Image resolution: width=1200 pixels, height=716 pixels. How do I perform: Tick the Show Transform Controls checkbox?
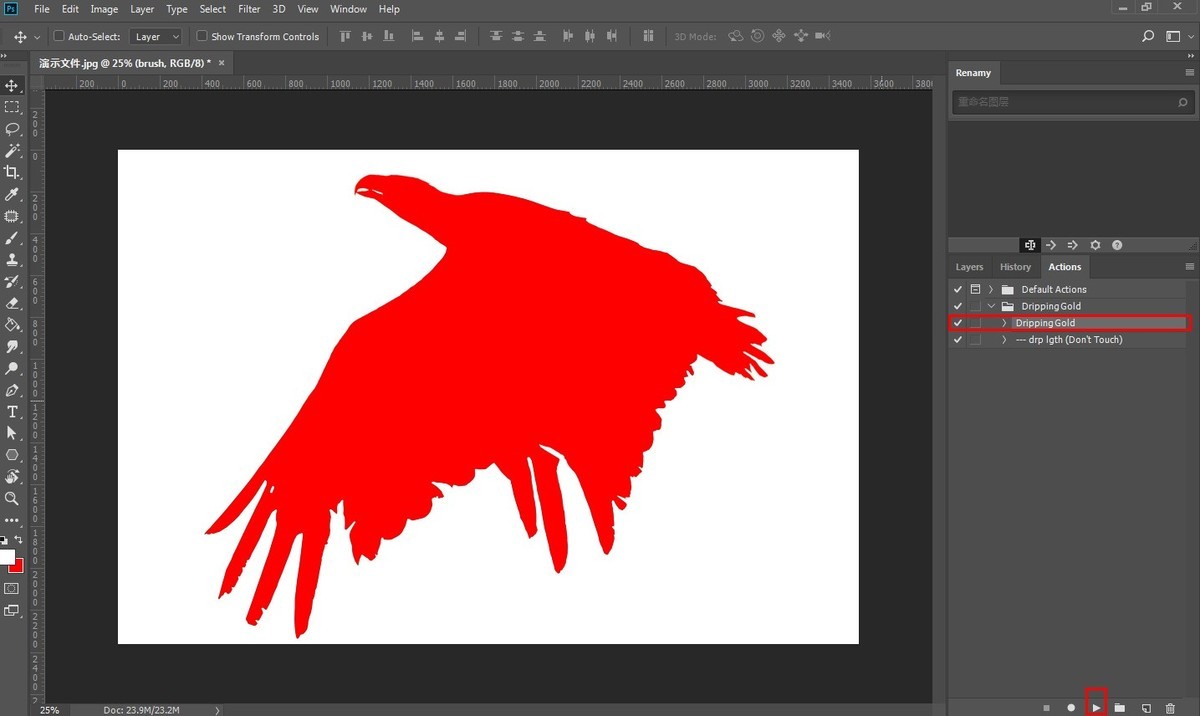202,37
